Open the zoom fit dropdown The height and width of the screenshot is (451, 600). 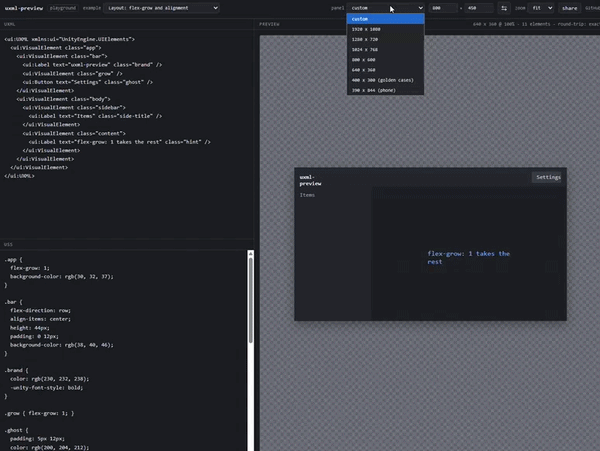[541, 8]
